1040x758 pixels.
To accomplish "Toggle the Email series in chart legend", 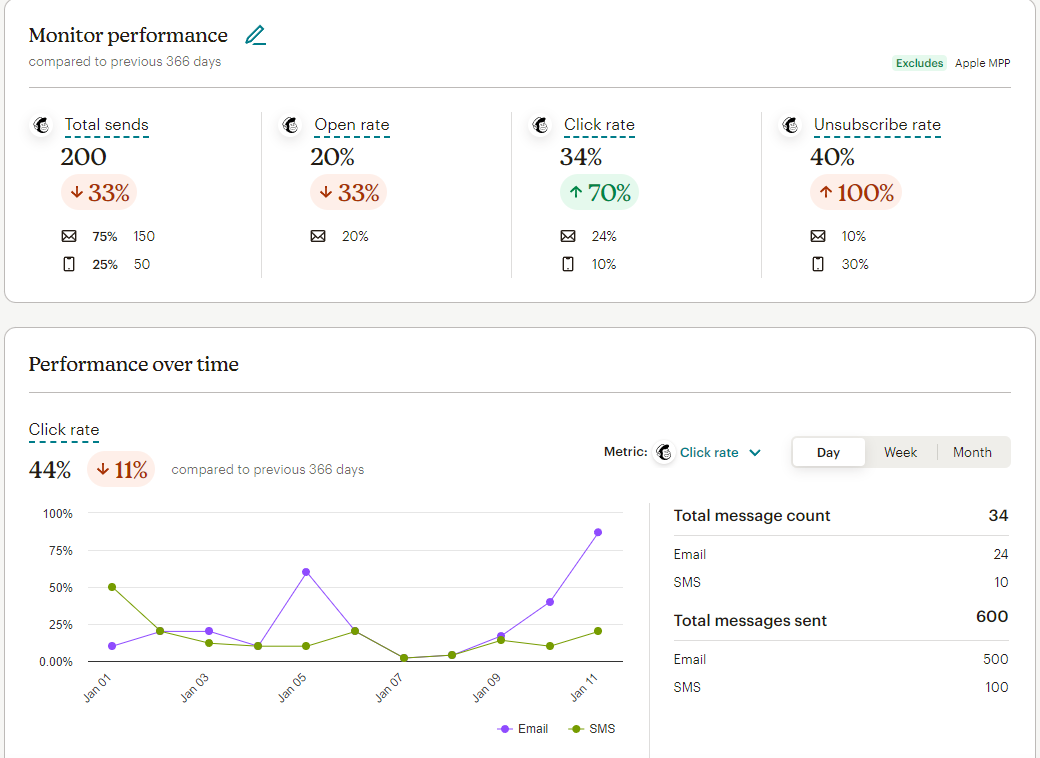I will pos(523,729).
